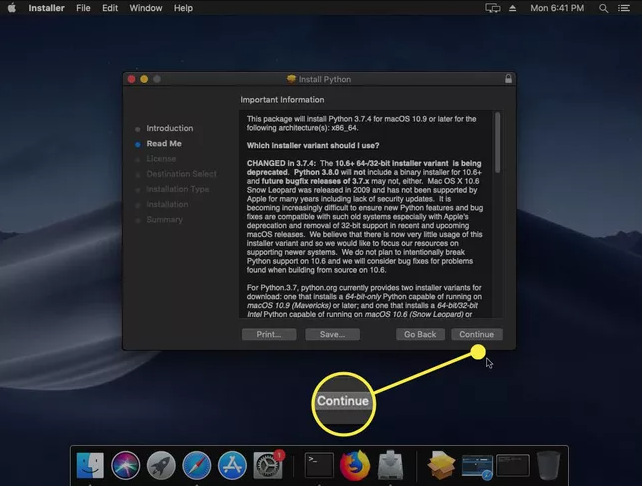
Task: Open Terminal from the Dock
Action: (x=319, y=465)
